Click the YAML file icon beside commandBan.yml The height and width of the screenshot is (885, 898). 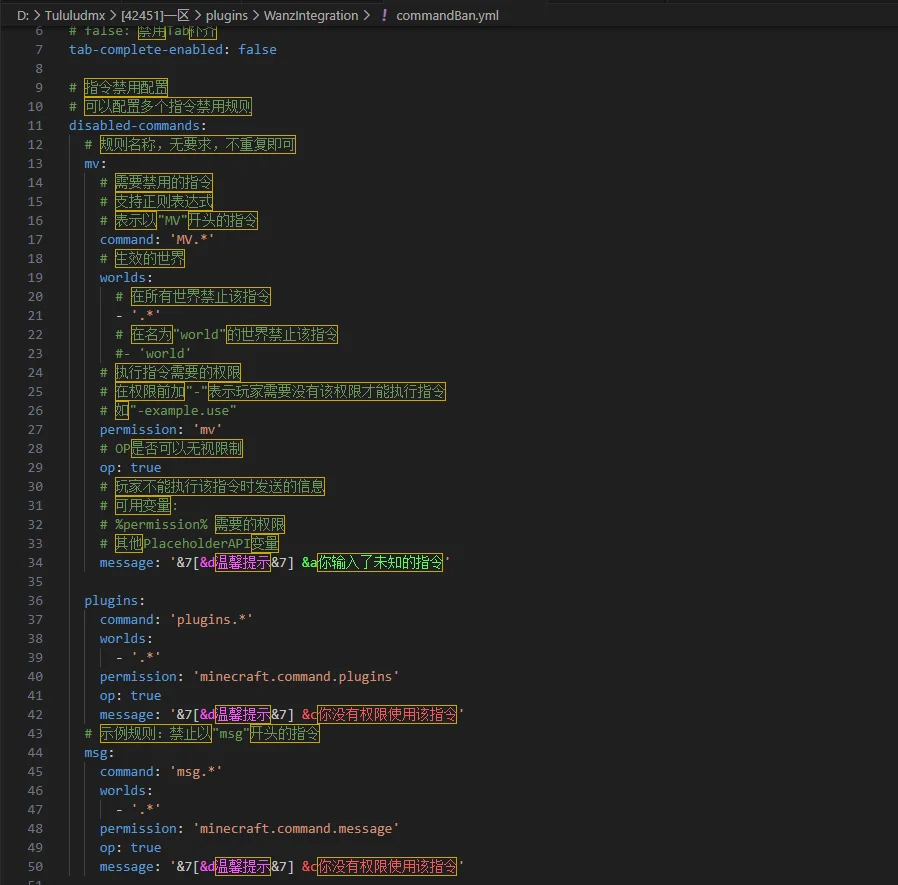(x=384, y=15)
